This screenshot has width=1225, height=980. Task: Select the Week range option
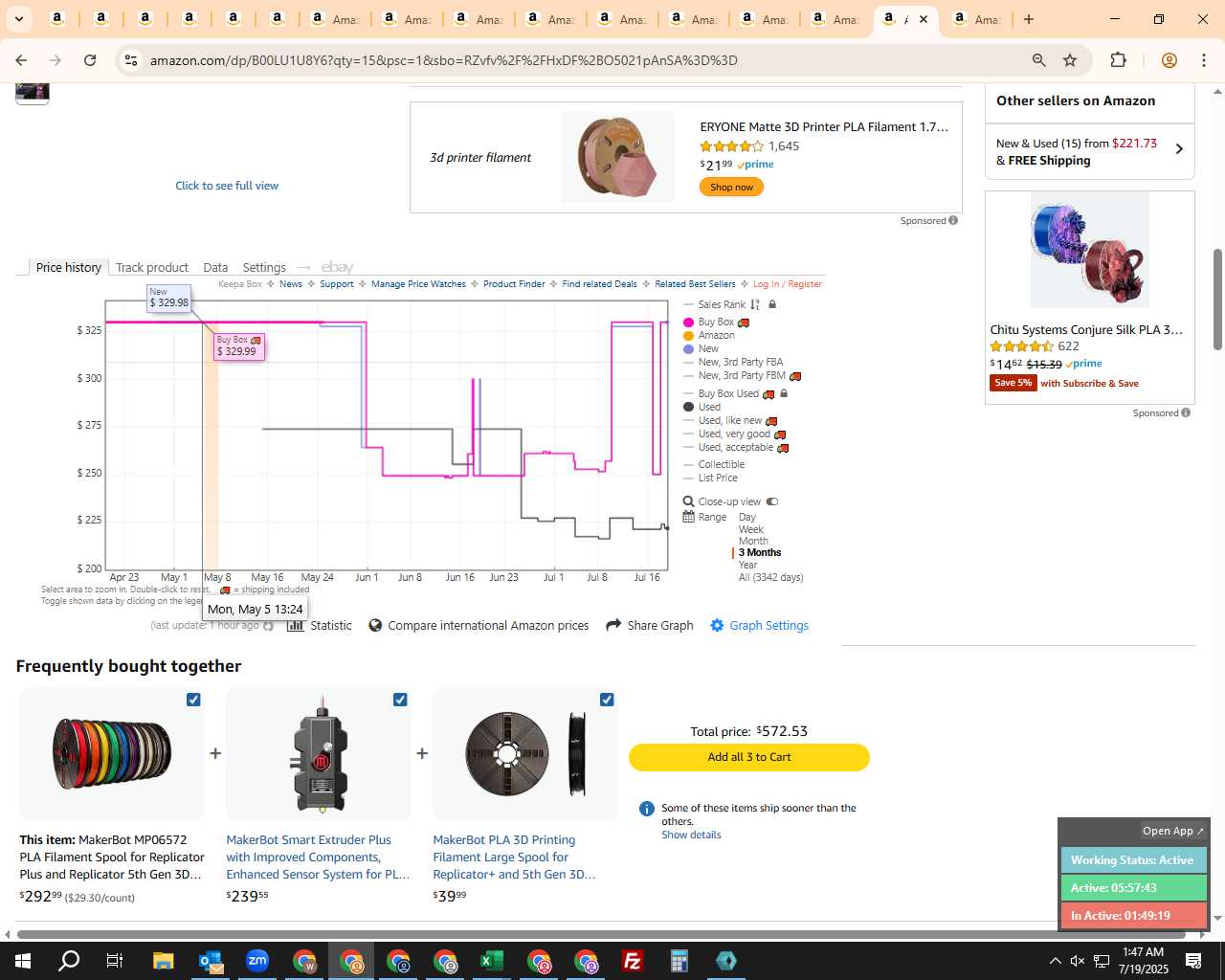[750, 529]
